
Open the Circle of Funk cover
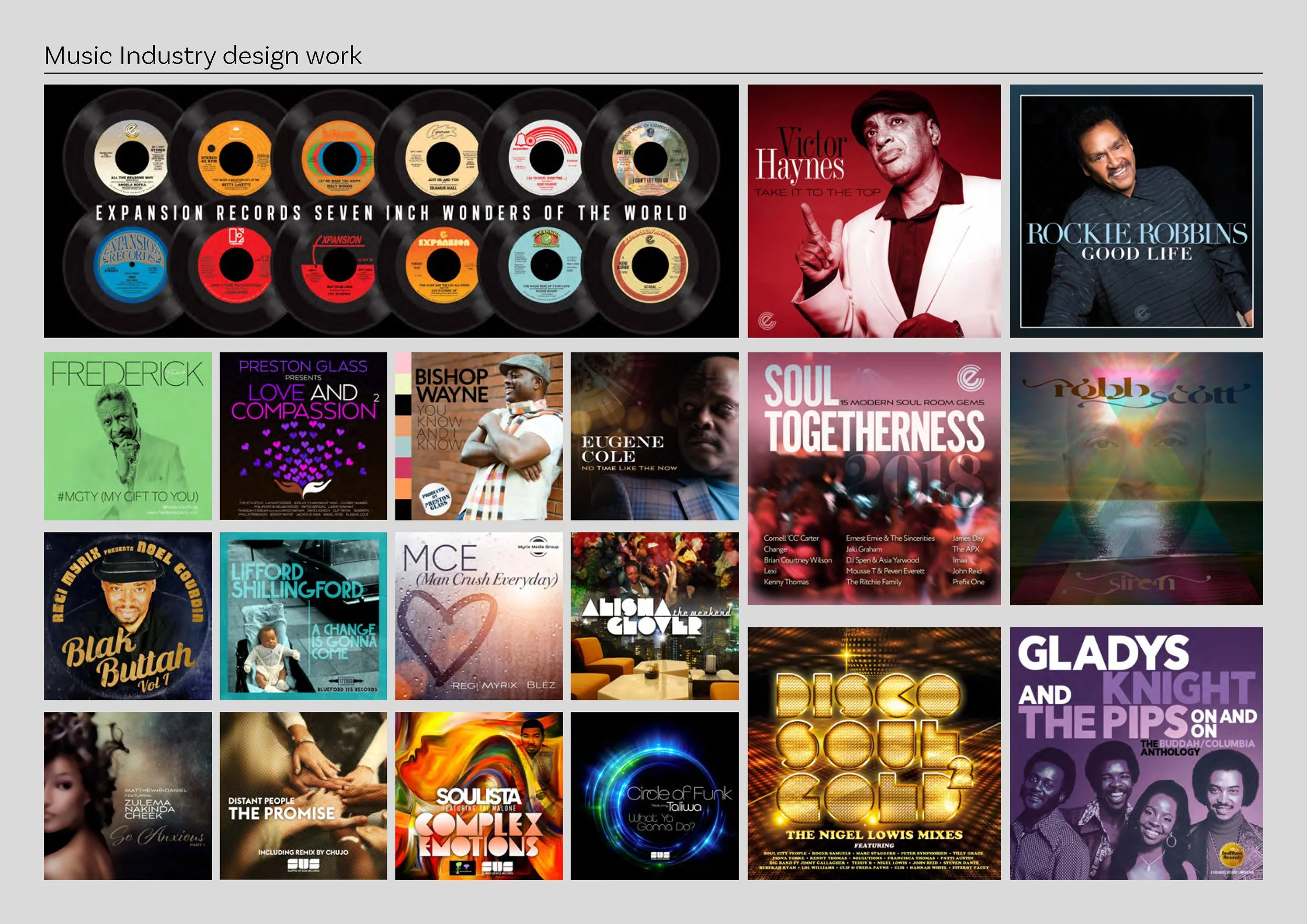655,795
